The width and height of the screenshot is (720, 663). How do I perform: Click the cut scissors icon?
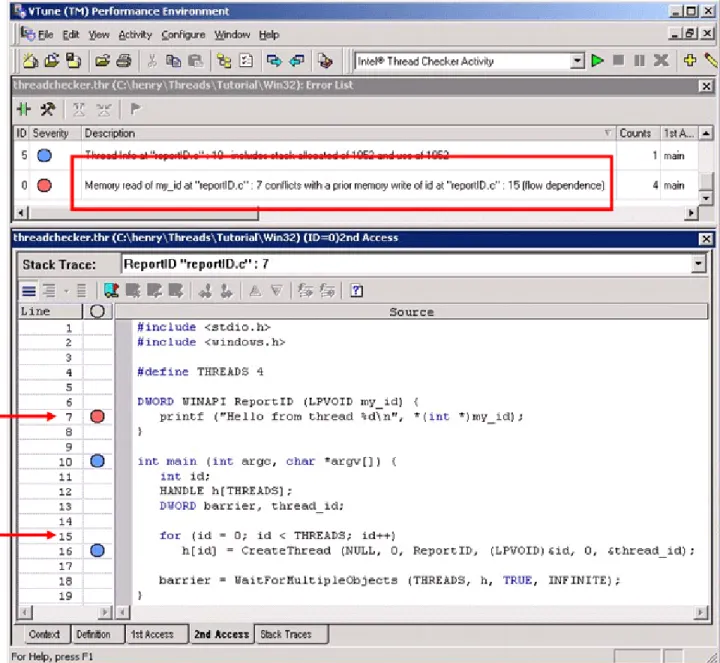(x=152, y=61)
